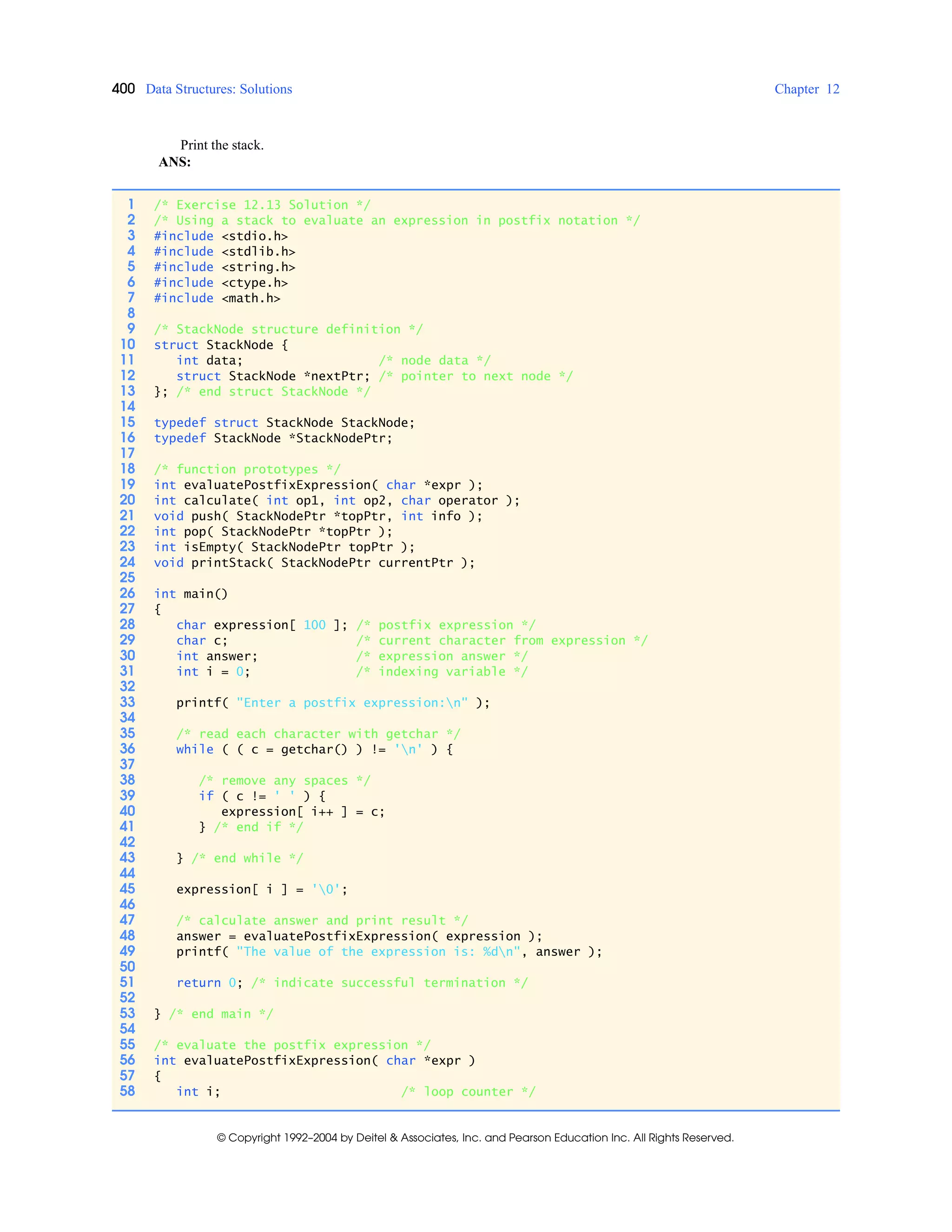The width and height of the screenshot is (952, 1232).
Task: Click 'The value of the expression is' printf line
Action: pyautogui.click(x=389, y=952)
